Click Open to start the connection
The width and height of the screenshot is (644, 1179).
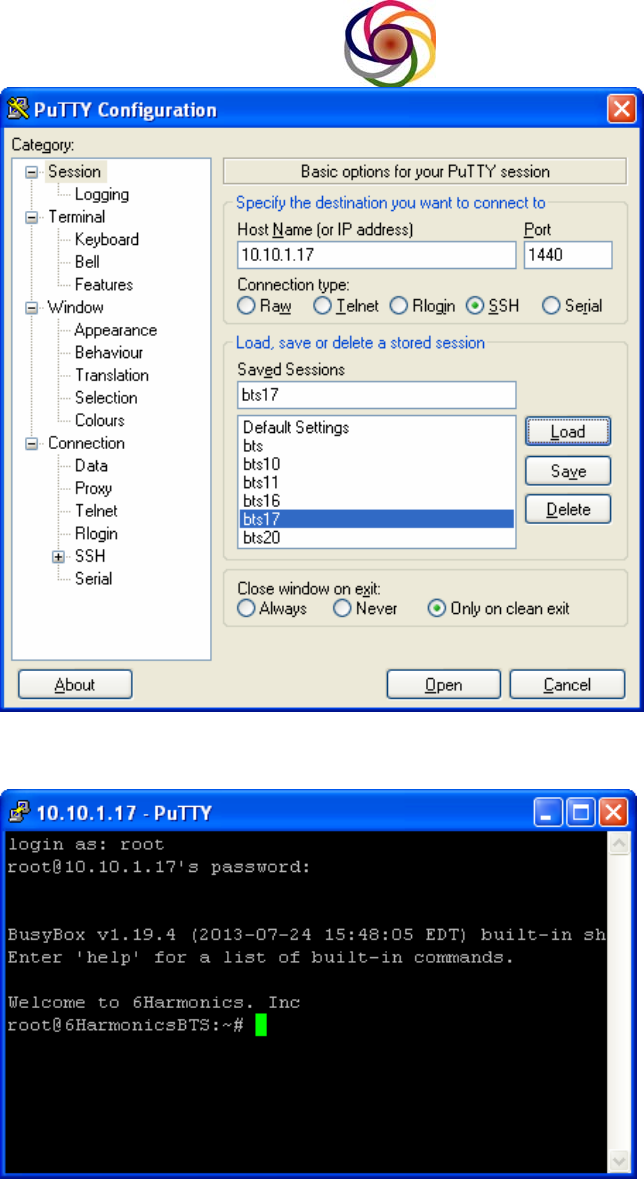pos(444,685)
